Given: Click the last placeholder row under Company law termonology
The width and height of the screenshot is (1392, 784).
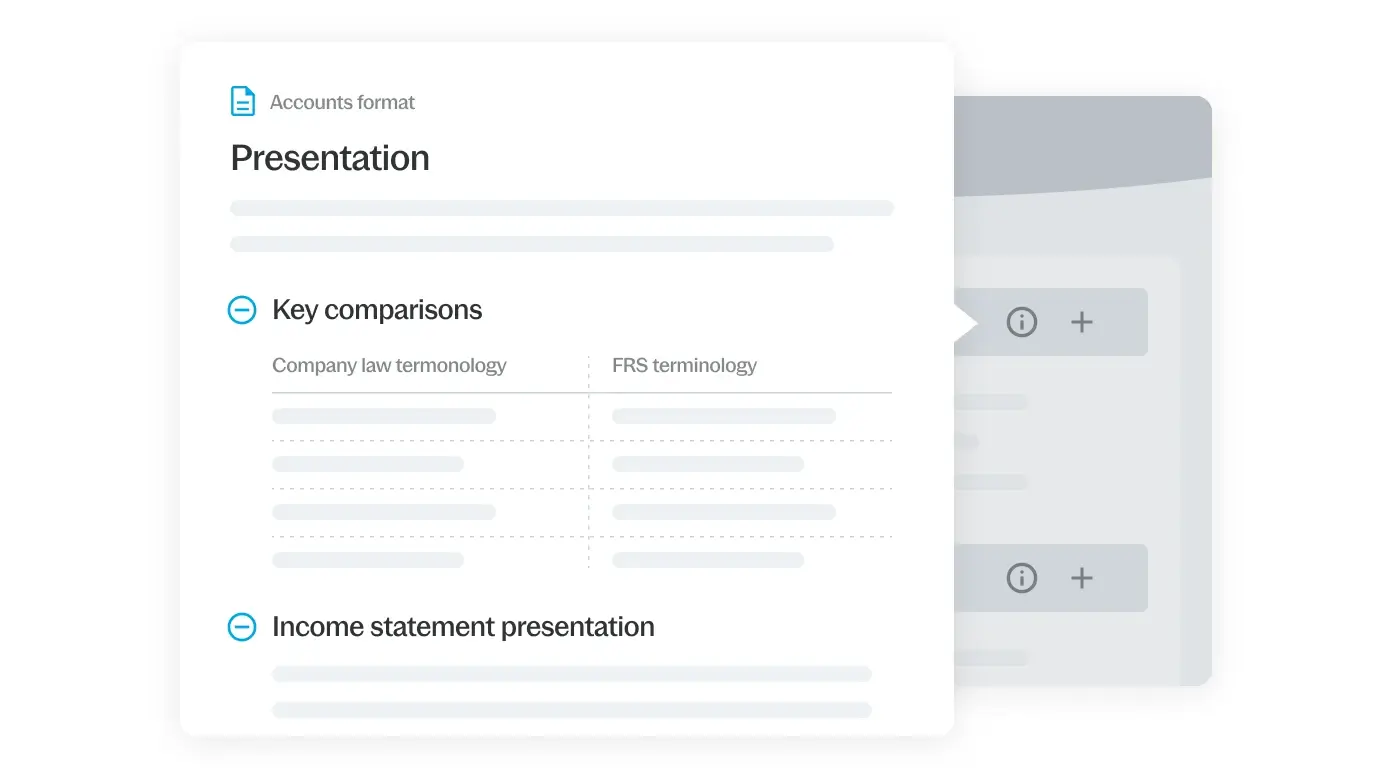Looking at the screenshot, I should coord(368,560).
